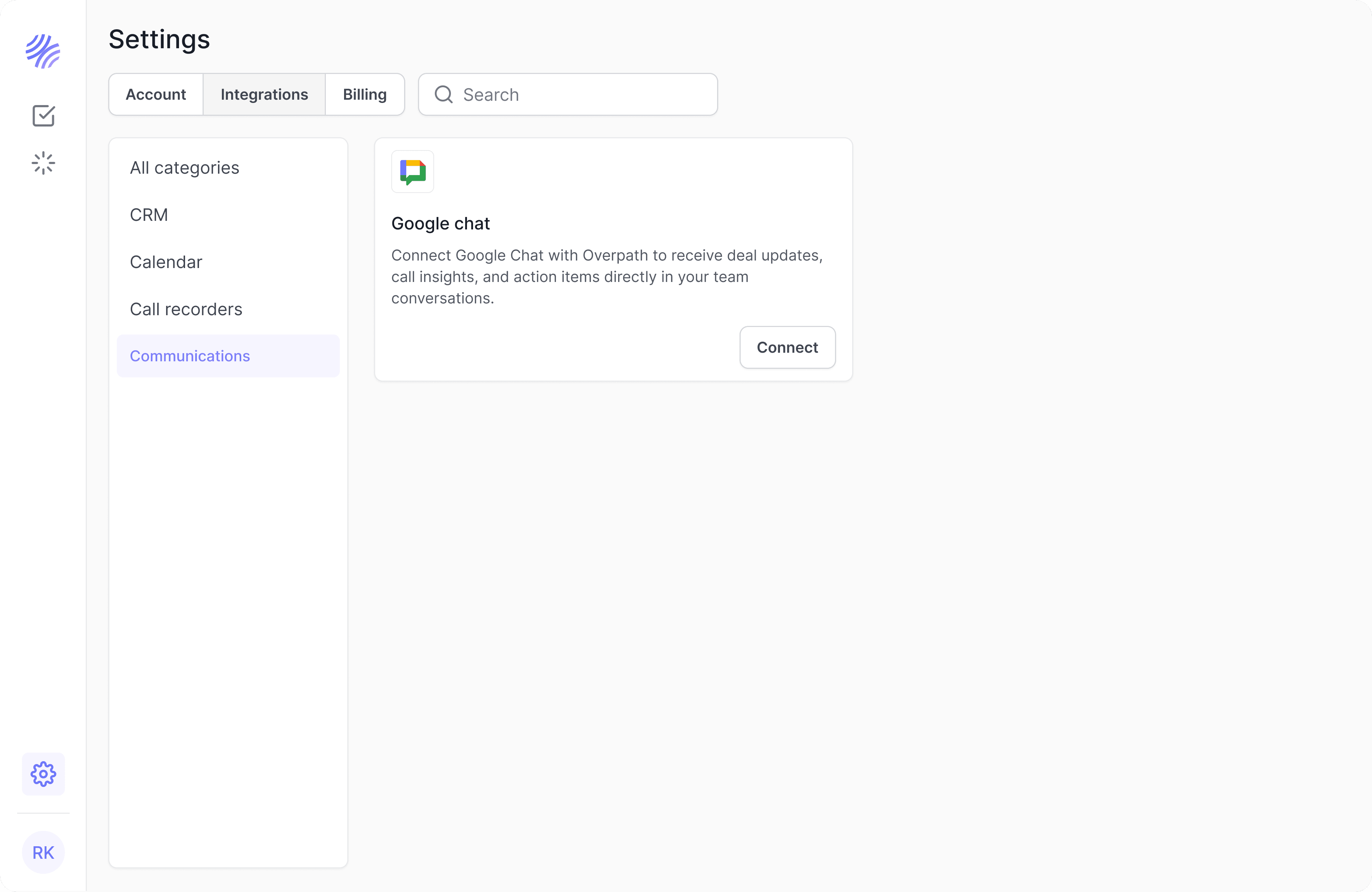The height and width of the screenshot is (892, 1372).
Task: Click the settings gear icon
Action: point(43,774)
